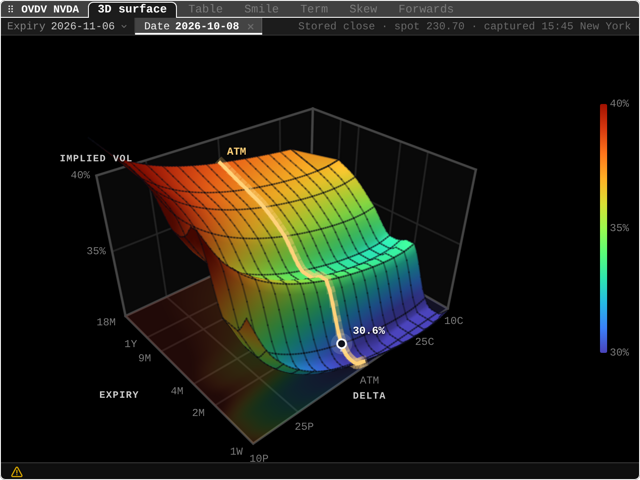Viewport: 640px width, 480px height.
Task: Click the 40% label on vol axis
Action: 80,175
